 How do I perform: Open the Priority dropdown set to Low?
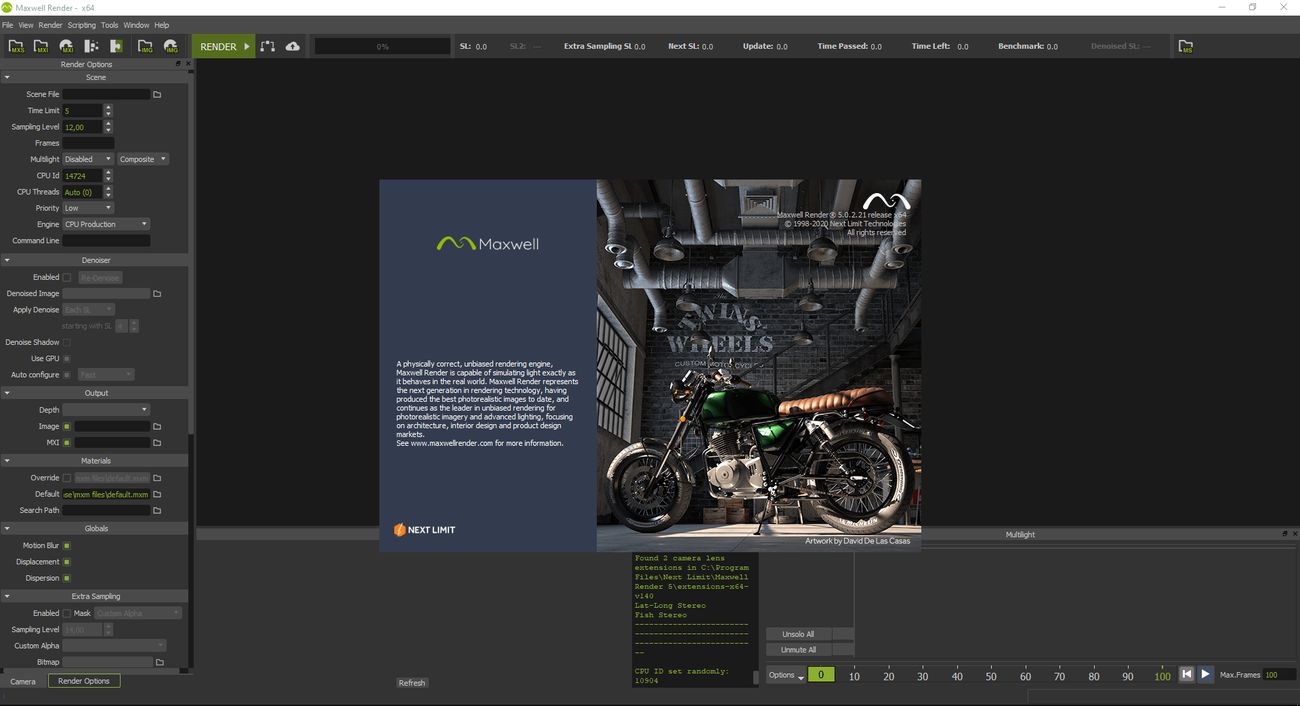[x=87, y=208]
